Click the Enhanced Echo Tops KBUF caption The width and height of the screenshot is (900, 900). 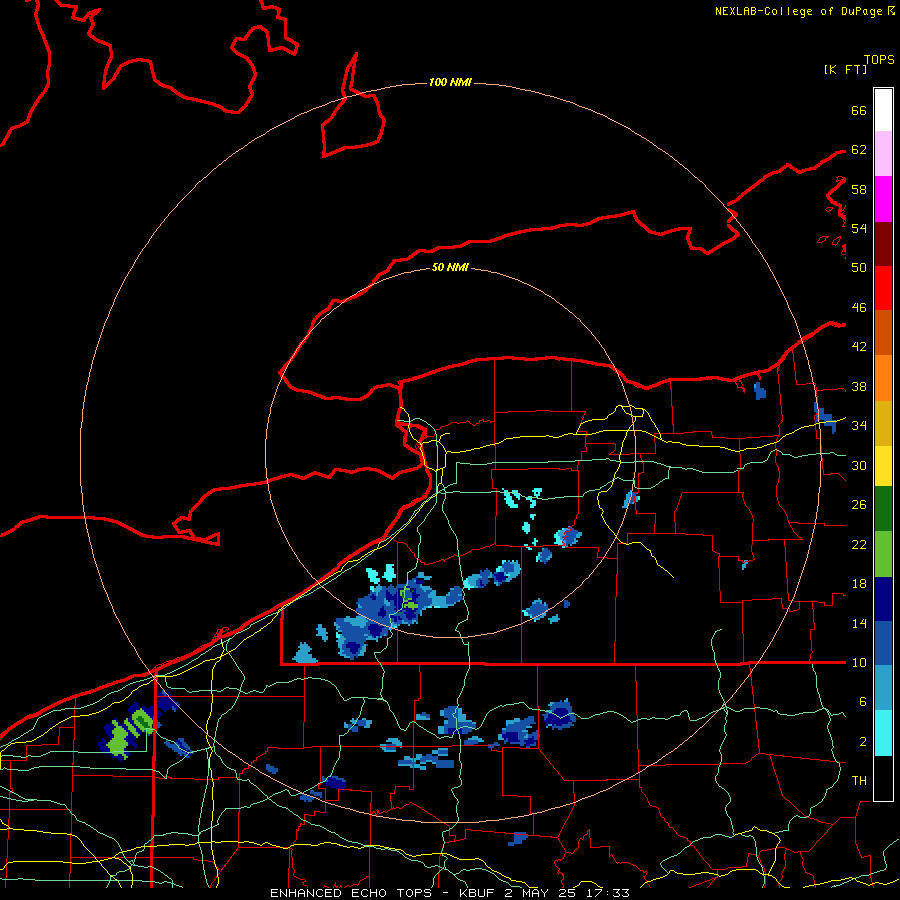449,893
